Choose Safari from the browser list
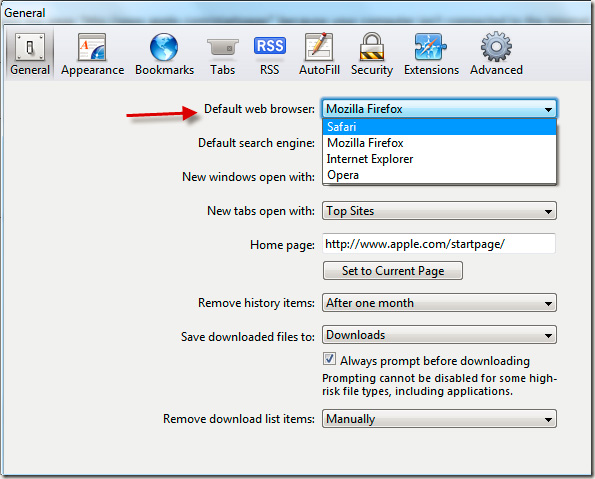 pyautogui.click(x=439, y=127)
